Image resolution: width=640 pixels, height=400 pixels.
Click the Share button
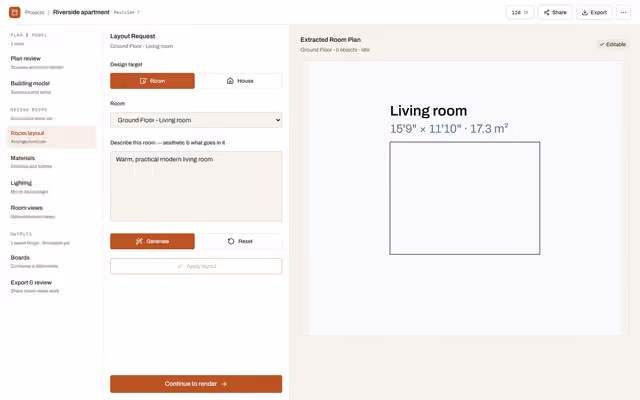point(555,13)
